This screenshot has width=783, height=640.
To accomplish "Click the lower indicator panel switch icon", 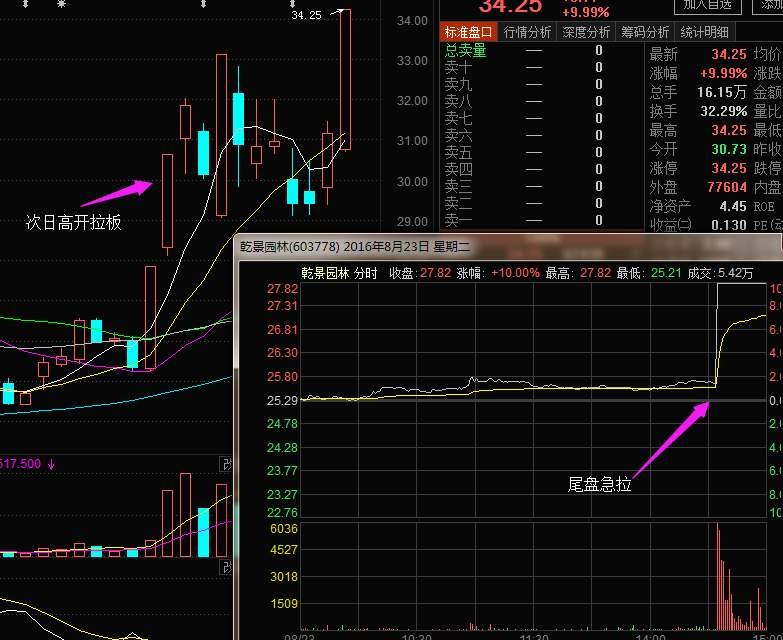I will click(x=226, y=569).
